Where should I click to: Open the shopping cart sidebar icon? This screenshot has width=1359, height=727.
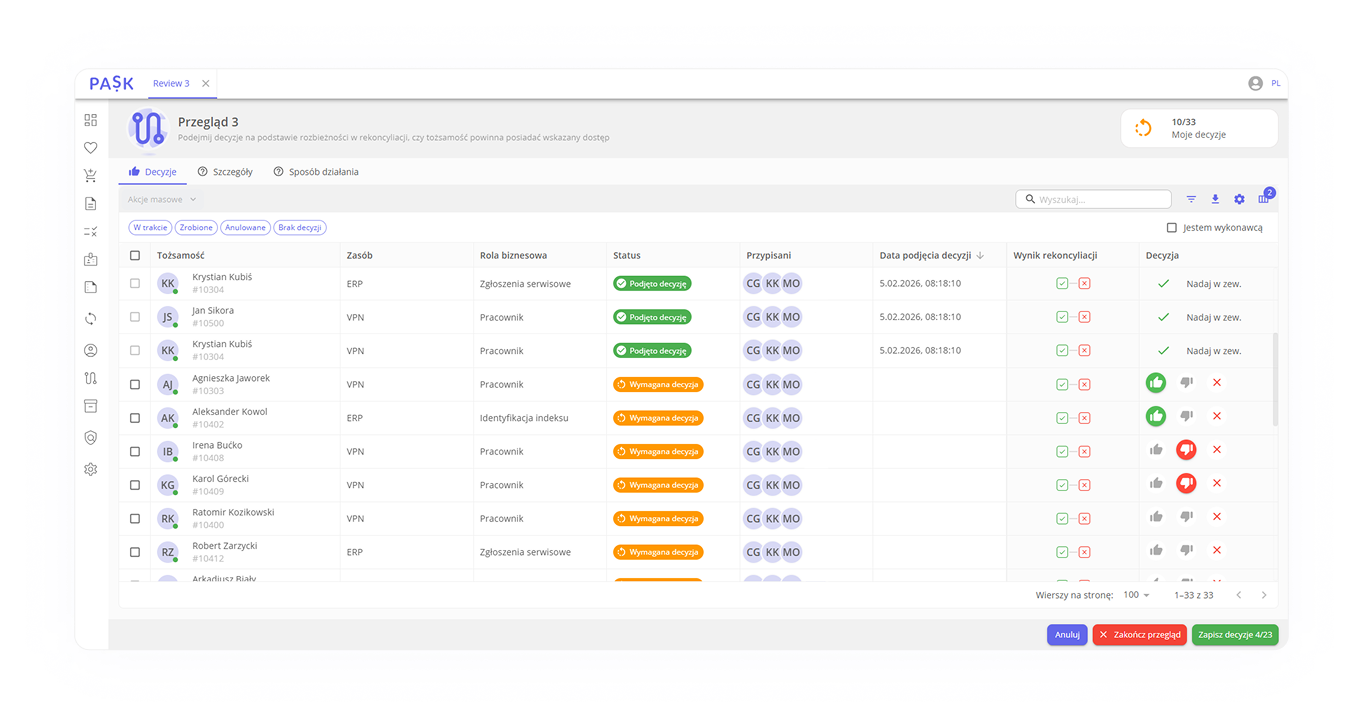click(x=91, y=176)
